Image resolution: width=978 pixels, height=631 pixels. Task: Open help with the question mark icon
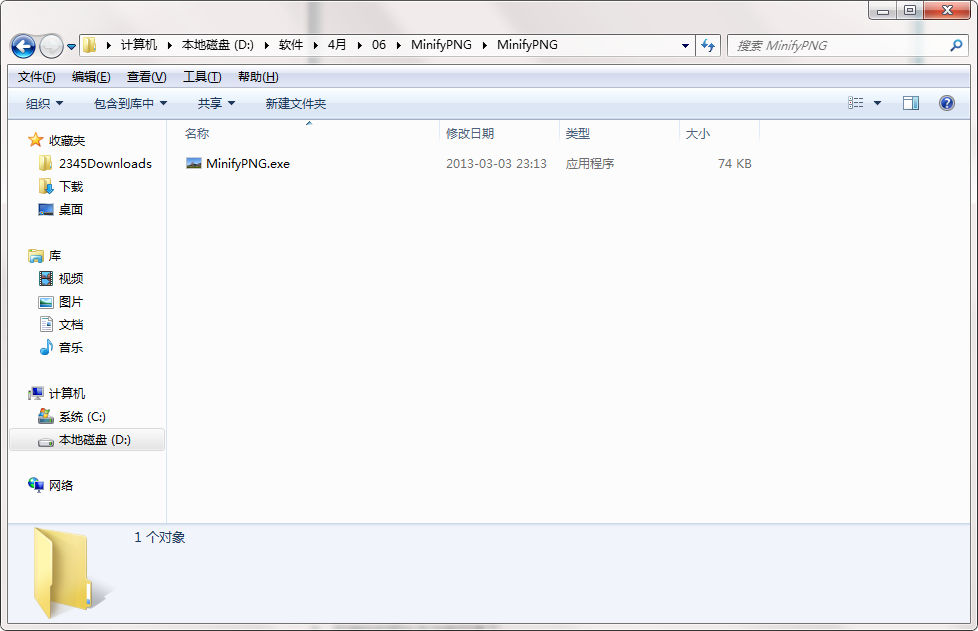[947, 103]
